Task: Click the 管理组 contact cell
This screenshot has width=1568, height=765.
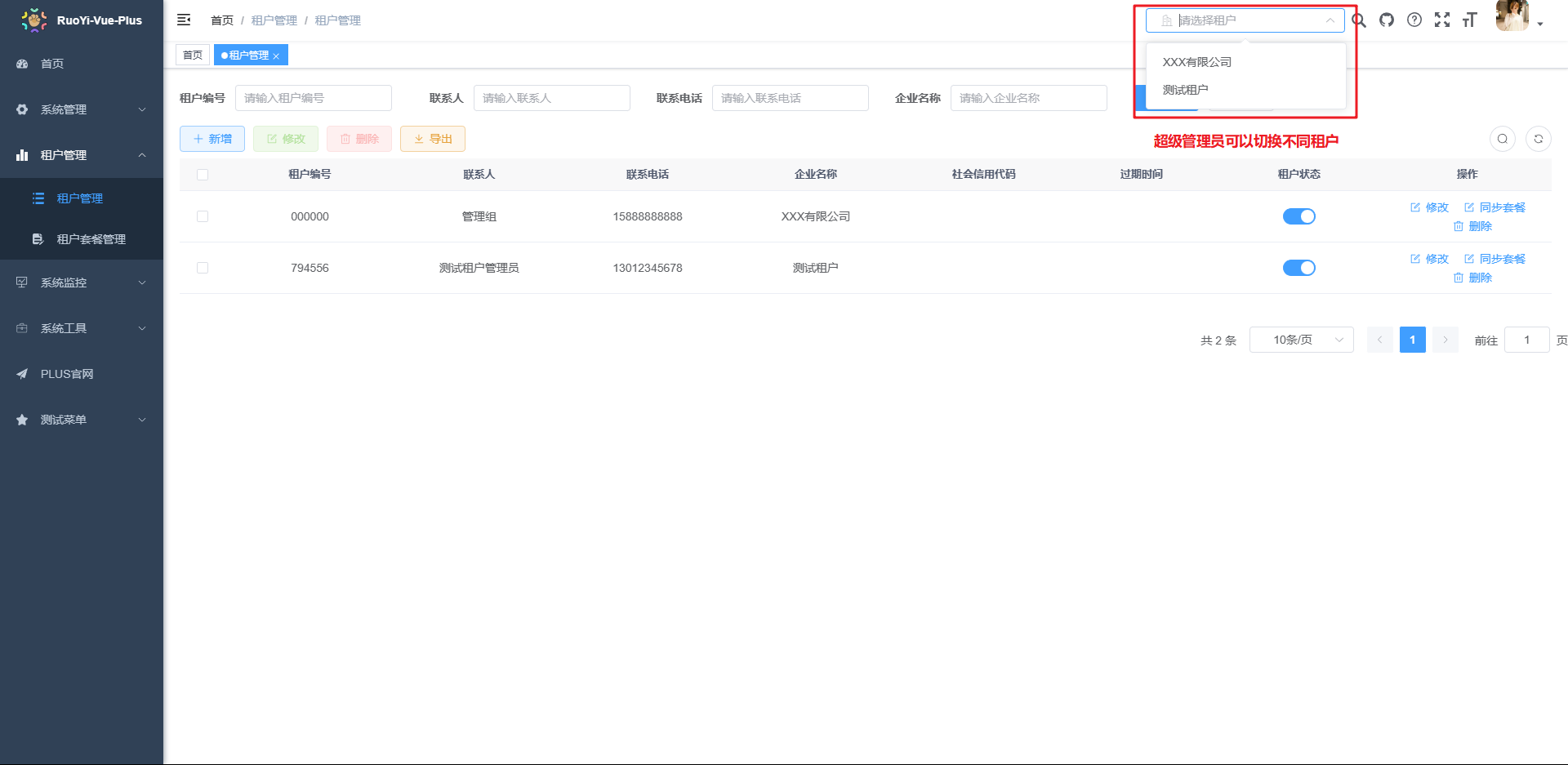Action: [479, 216]
